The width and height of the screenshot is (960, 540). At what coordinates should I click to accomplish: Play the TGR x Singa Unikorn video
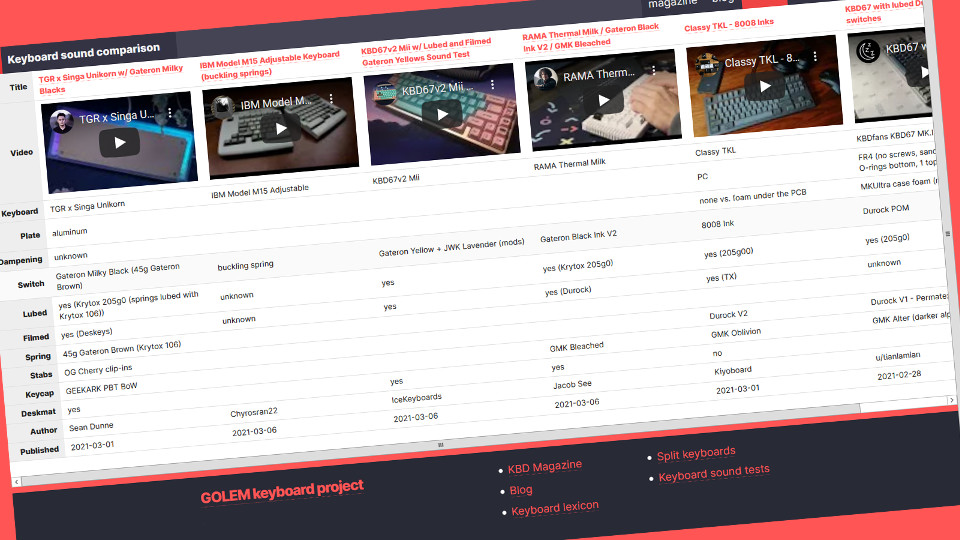(120, 142)
